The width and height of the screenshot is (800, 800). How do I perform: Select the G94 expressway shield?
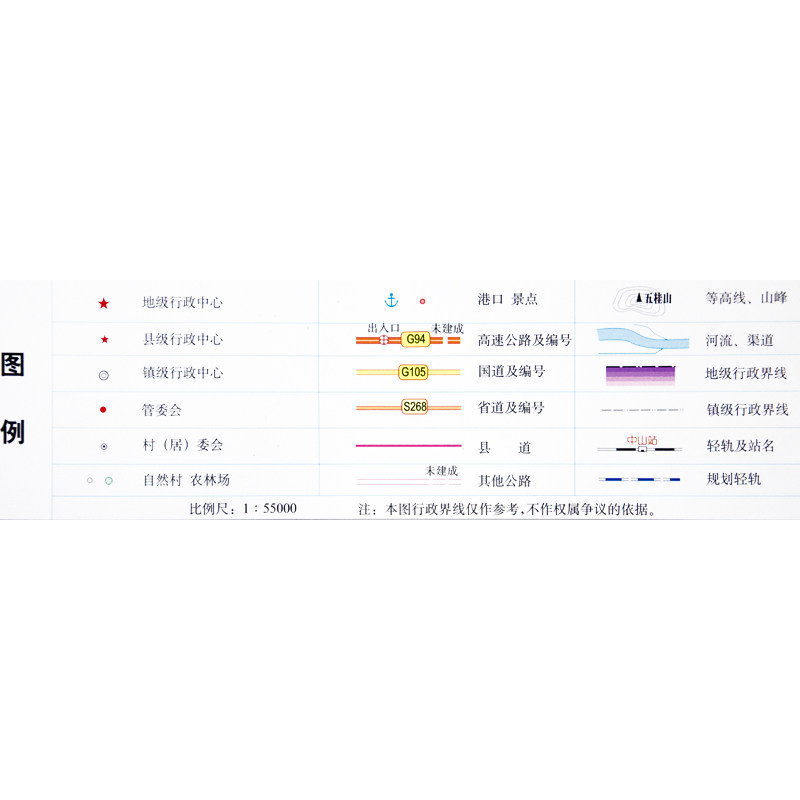[415, 339]
